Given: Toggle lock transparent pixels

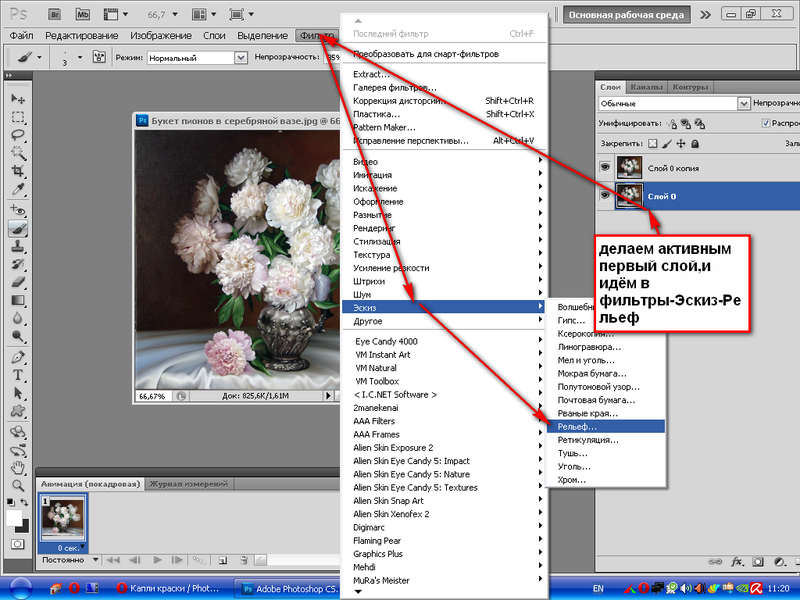Looking at the screenshot, I should (x=653, y=144).
